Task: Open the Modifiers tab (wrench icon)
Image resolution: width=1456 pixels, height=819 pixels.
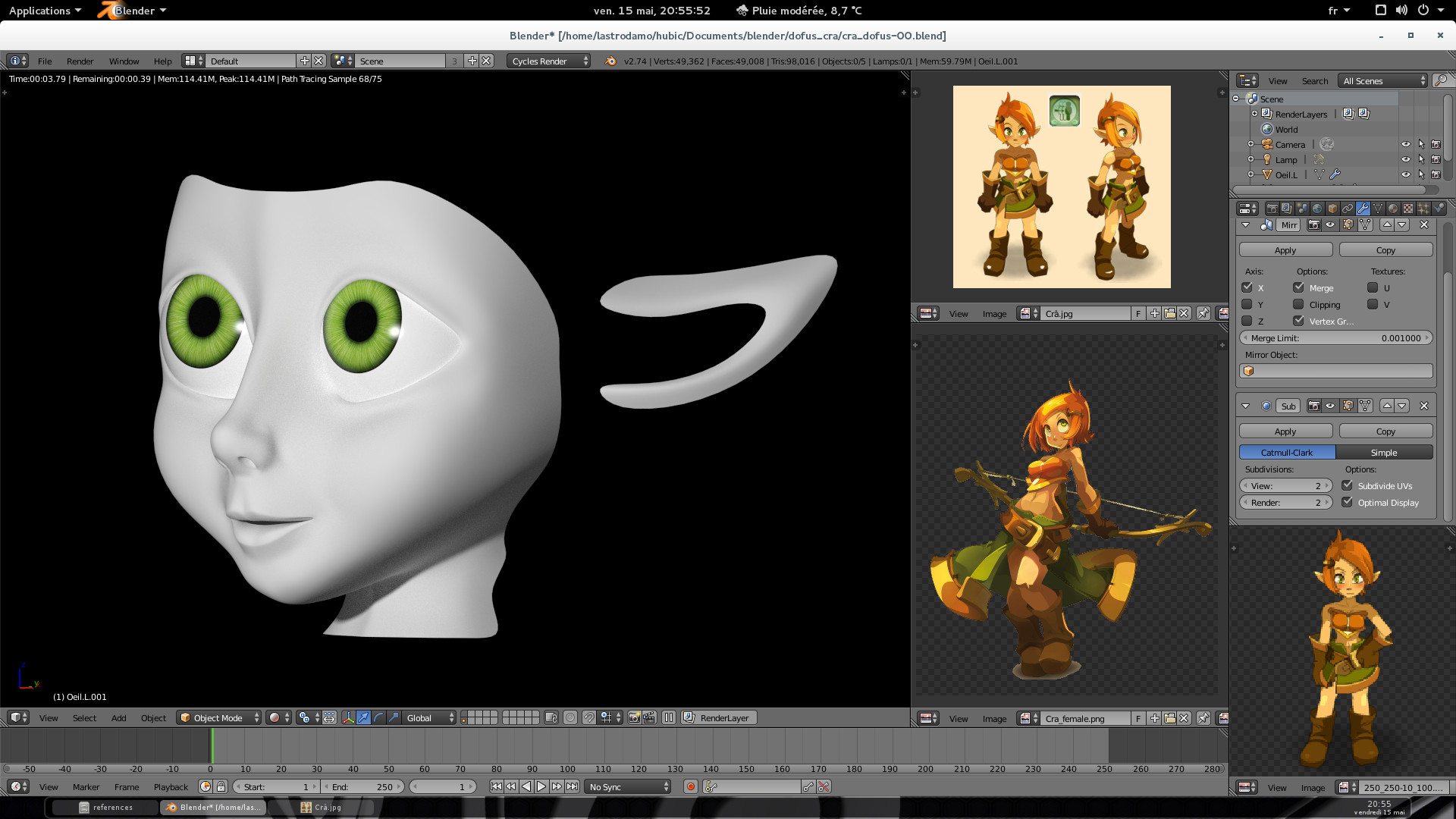Action: [1363, 209]
